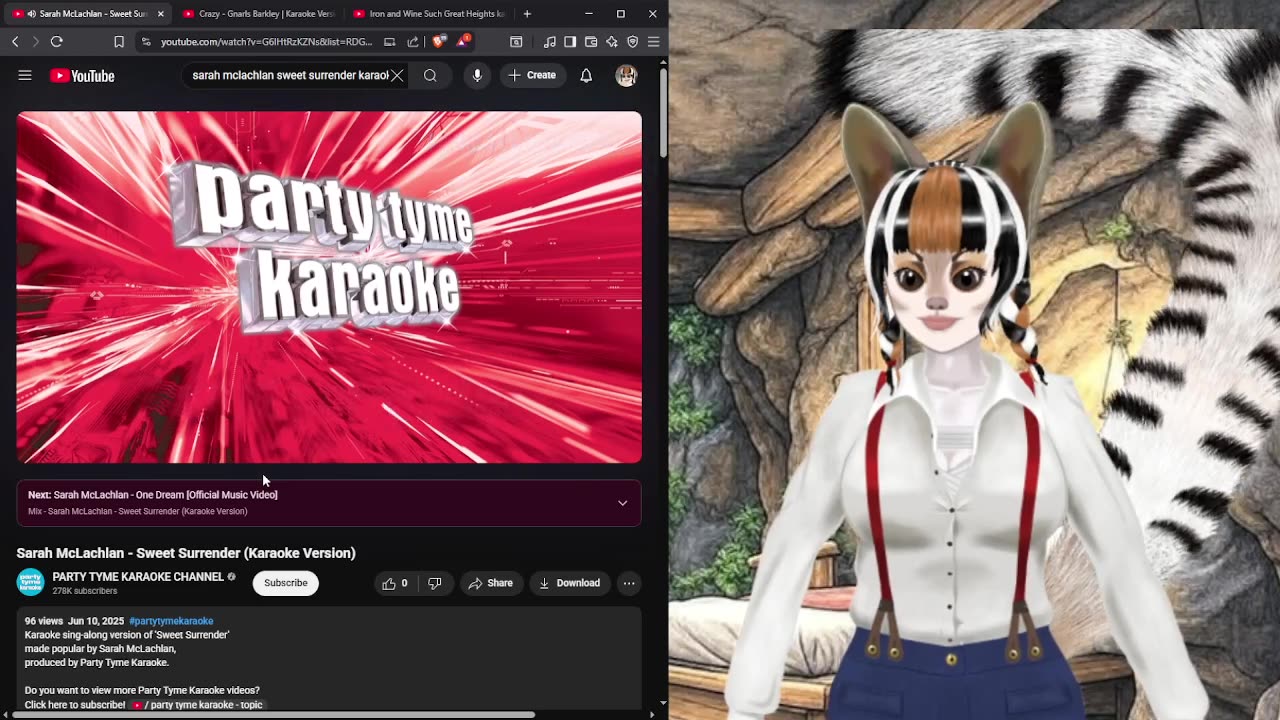Click the video title 'Sweet Surrender (Karaoke Version)'
1280x720 pixels.
[186, 553]
